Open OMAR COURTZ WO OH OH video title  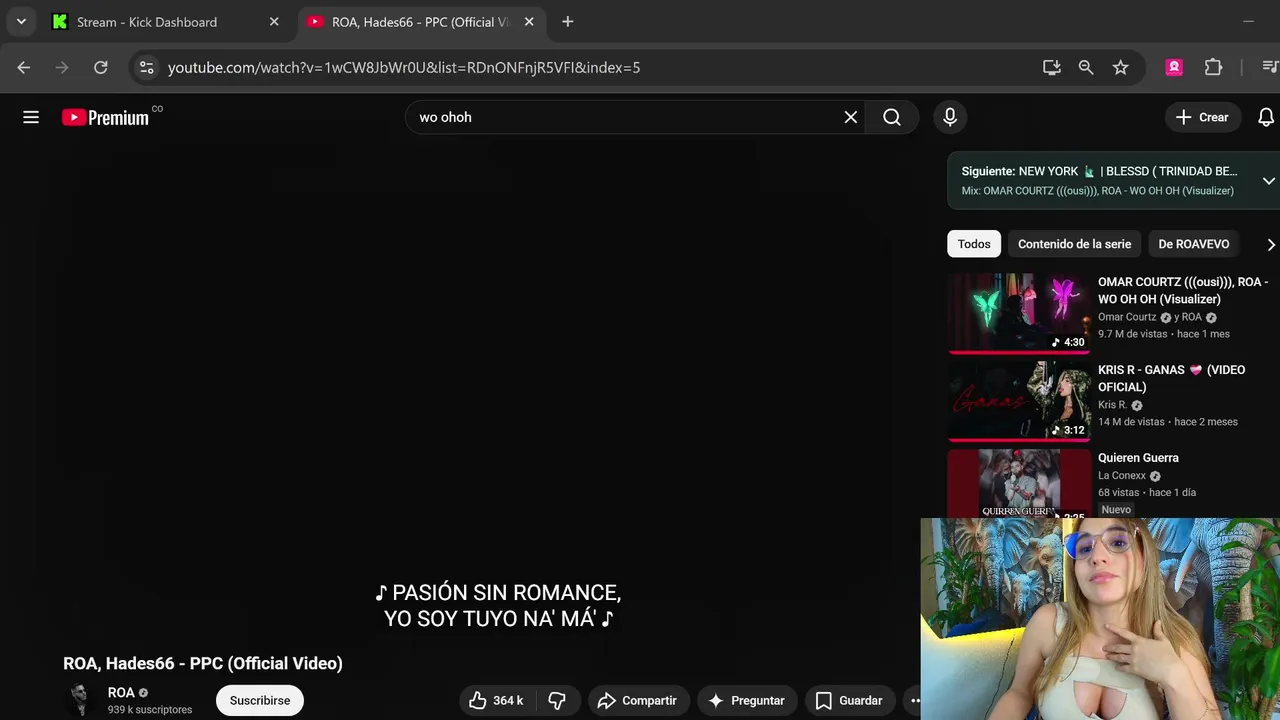1183,290
